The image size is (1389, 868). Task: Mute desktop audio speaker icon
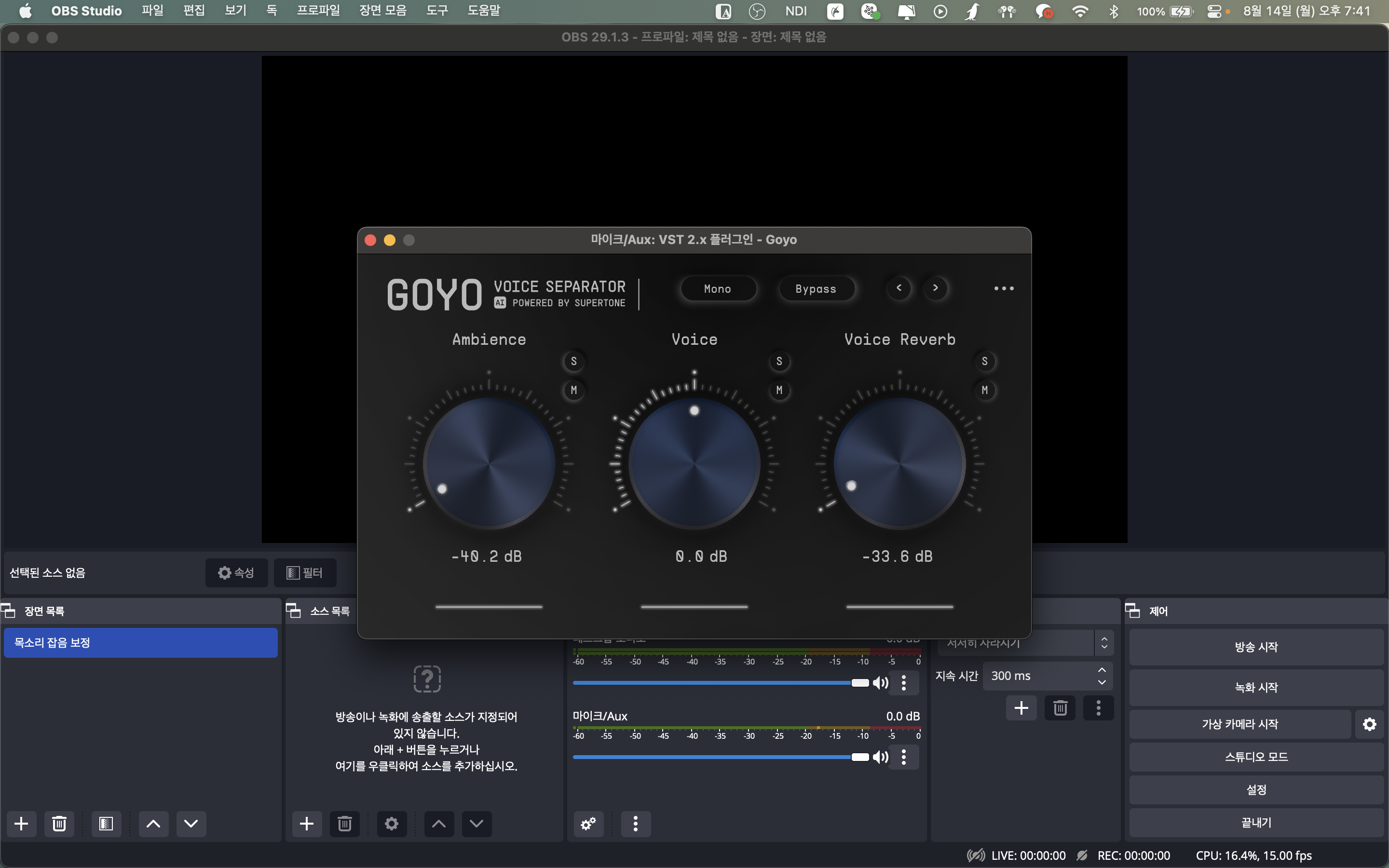[881, 682]
